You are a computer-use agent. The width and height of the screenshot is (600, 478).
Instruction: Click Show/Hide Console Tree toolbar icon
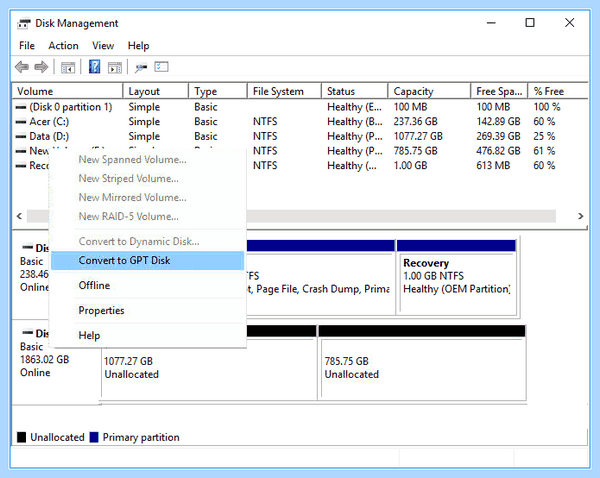(68, 68)
